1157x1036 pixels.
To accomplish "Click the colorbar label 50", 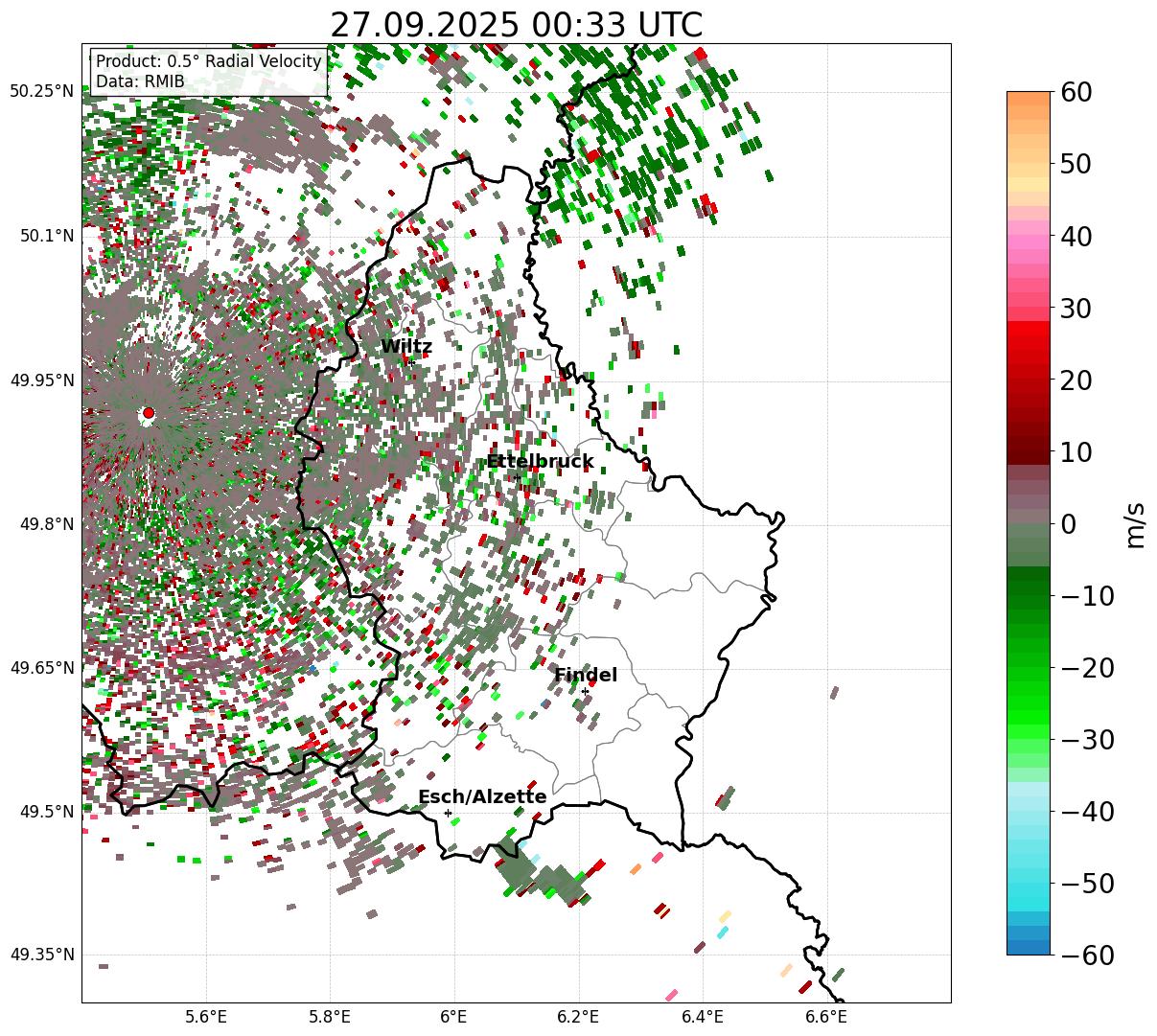I will click(x=1076, y=164).
